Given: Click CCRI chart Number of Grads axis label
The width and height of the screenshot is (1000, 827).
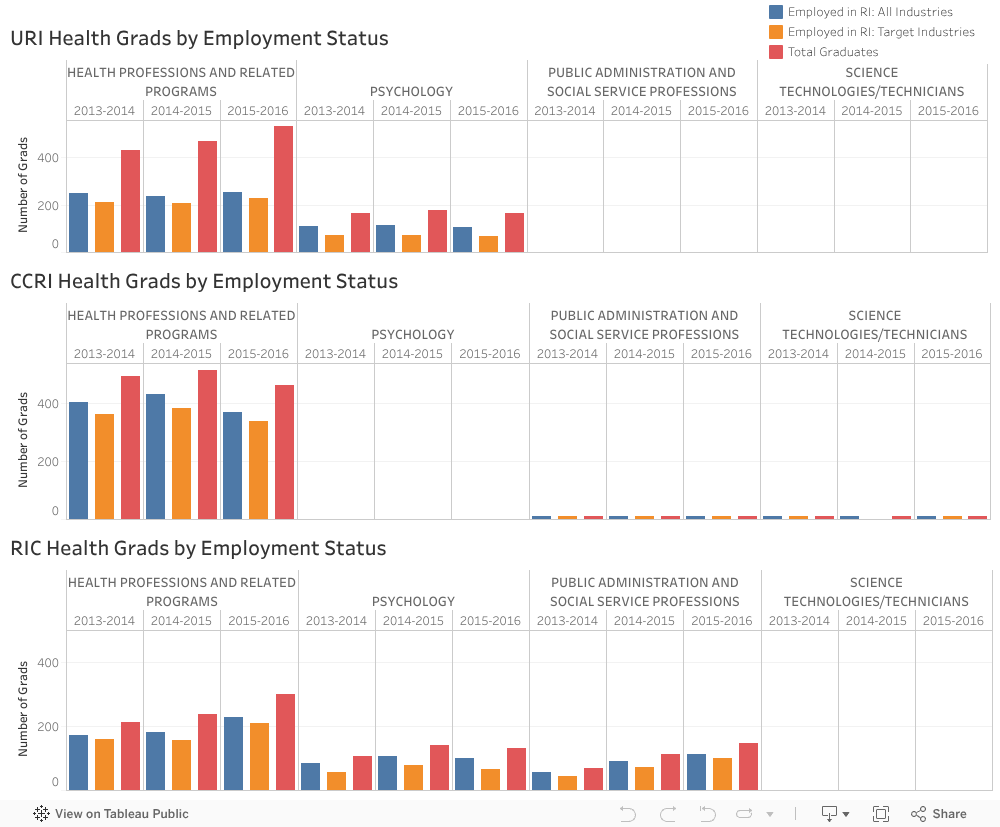Looking at the screenshot, I should coord(23,440).
